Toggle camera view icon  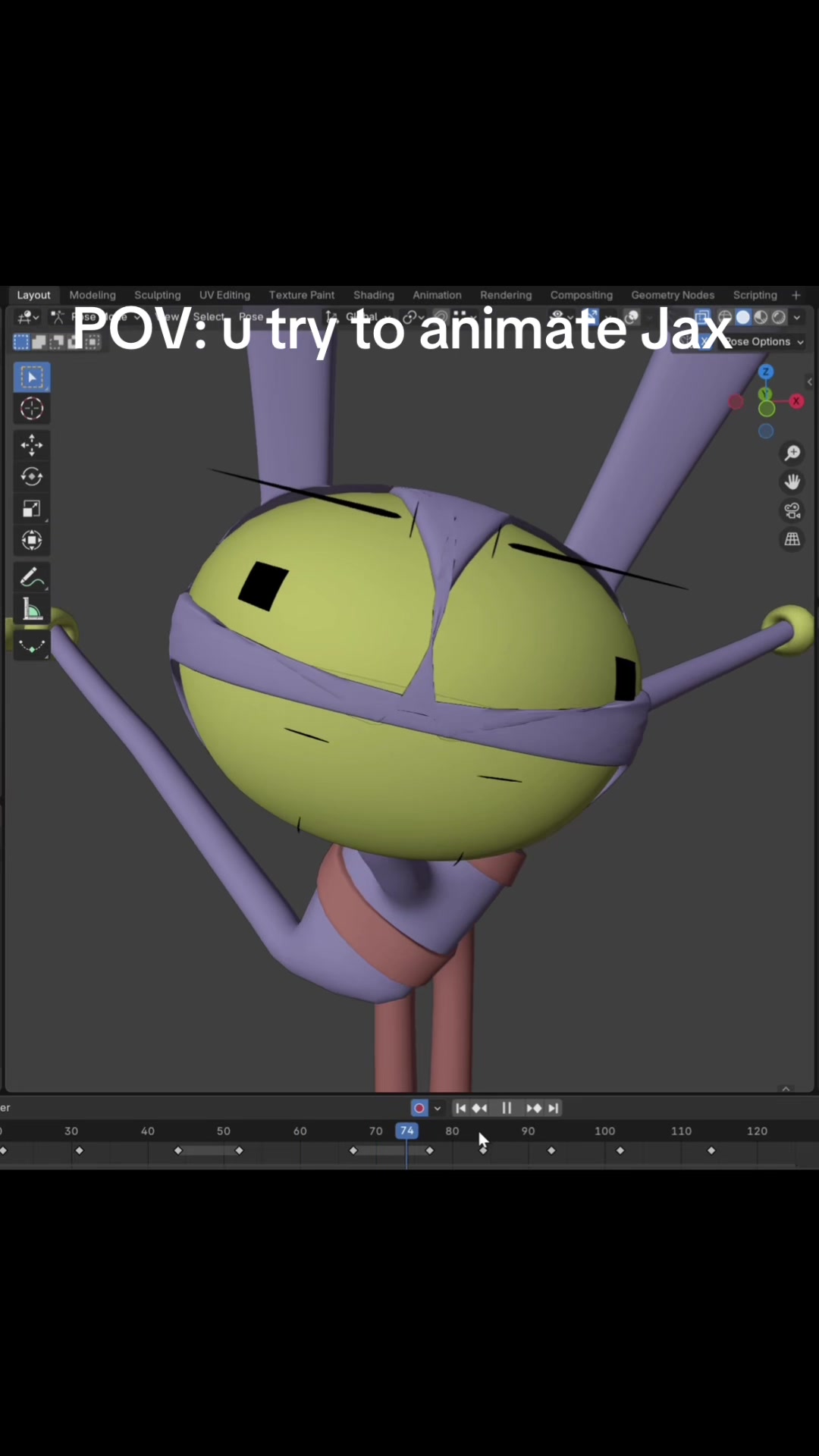pos(792,510)
